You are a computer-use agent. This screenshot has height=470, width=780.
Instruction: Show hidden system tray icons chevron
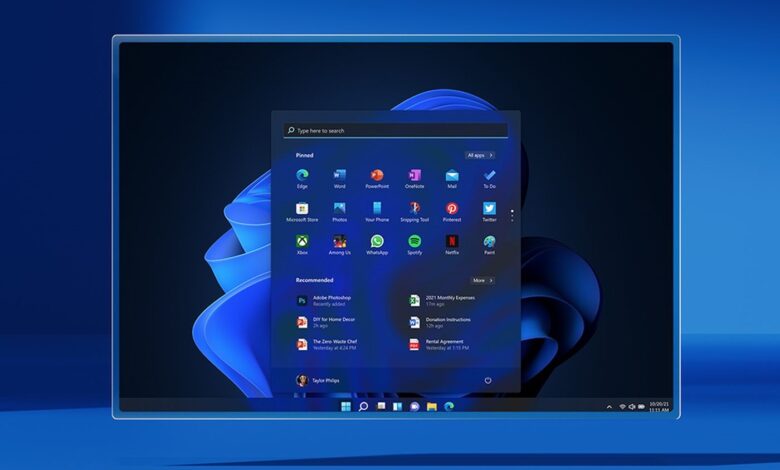(609, 407)
